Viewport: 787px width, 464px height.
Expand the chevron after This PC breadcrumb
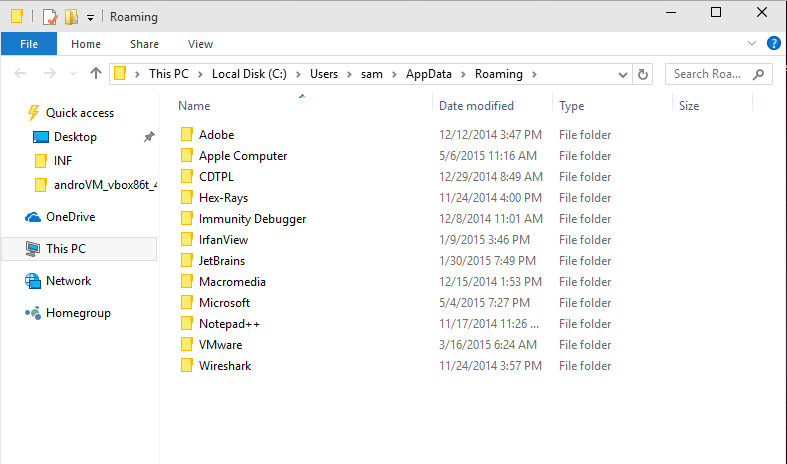[x=200, y=74]
